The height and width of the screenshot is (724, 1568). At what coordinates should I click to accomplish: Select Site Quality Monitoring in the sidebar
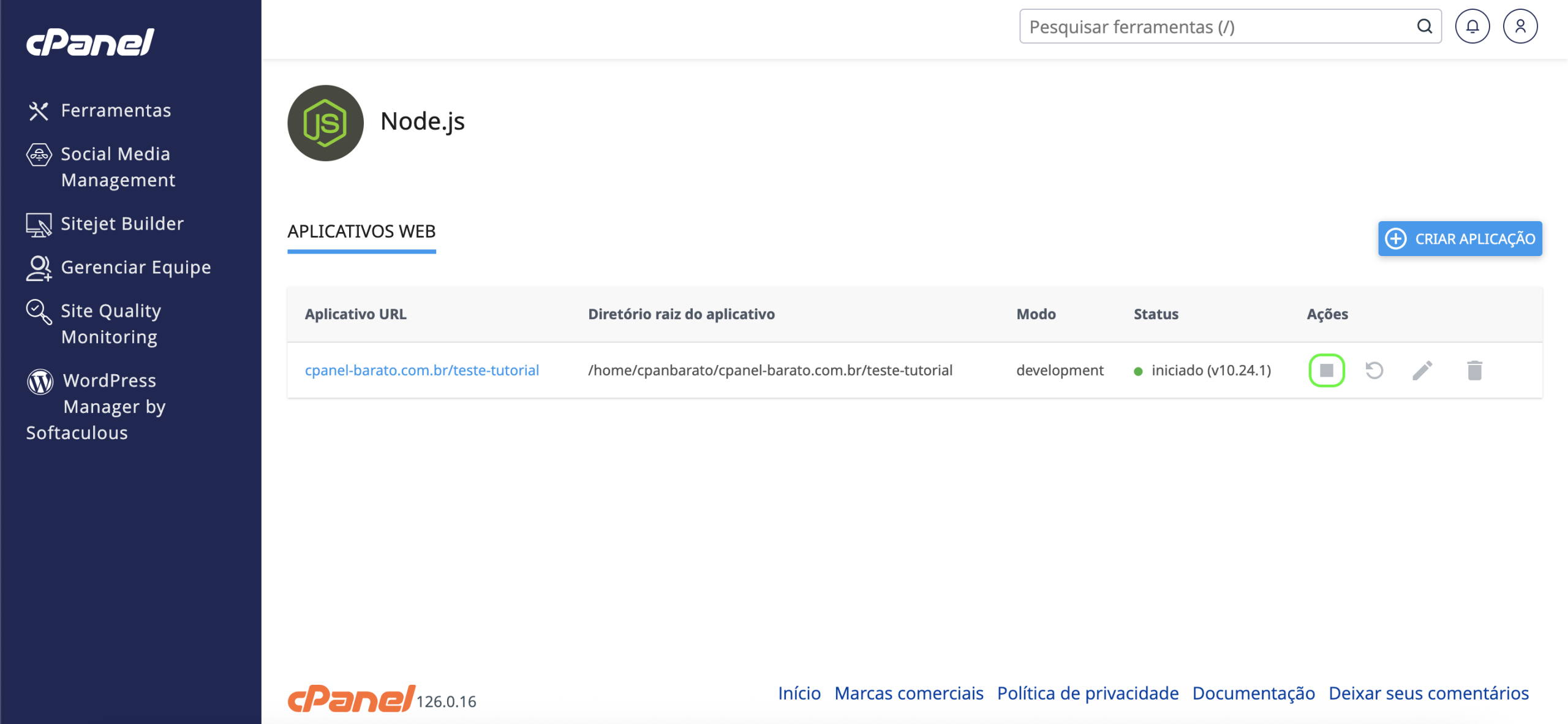click(111, 324)
